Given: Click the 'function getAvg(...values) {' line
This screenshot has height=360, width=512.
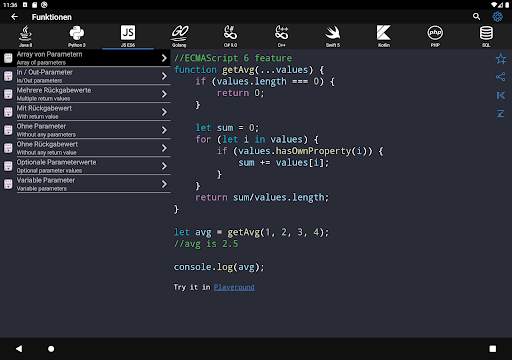Looking at the screenshot, I should point(249,70).
